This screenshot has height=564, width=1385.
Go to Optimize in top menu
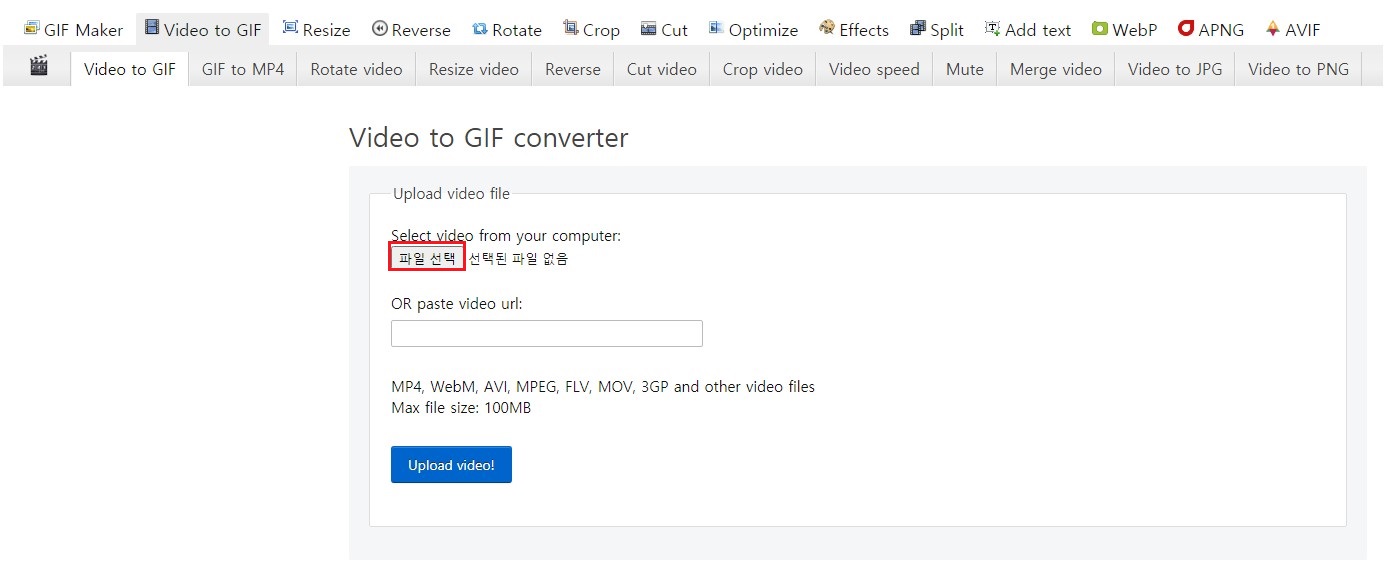click(x=754, y=29)
